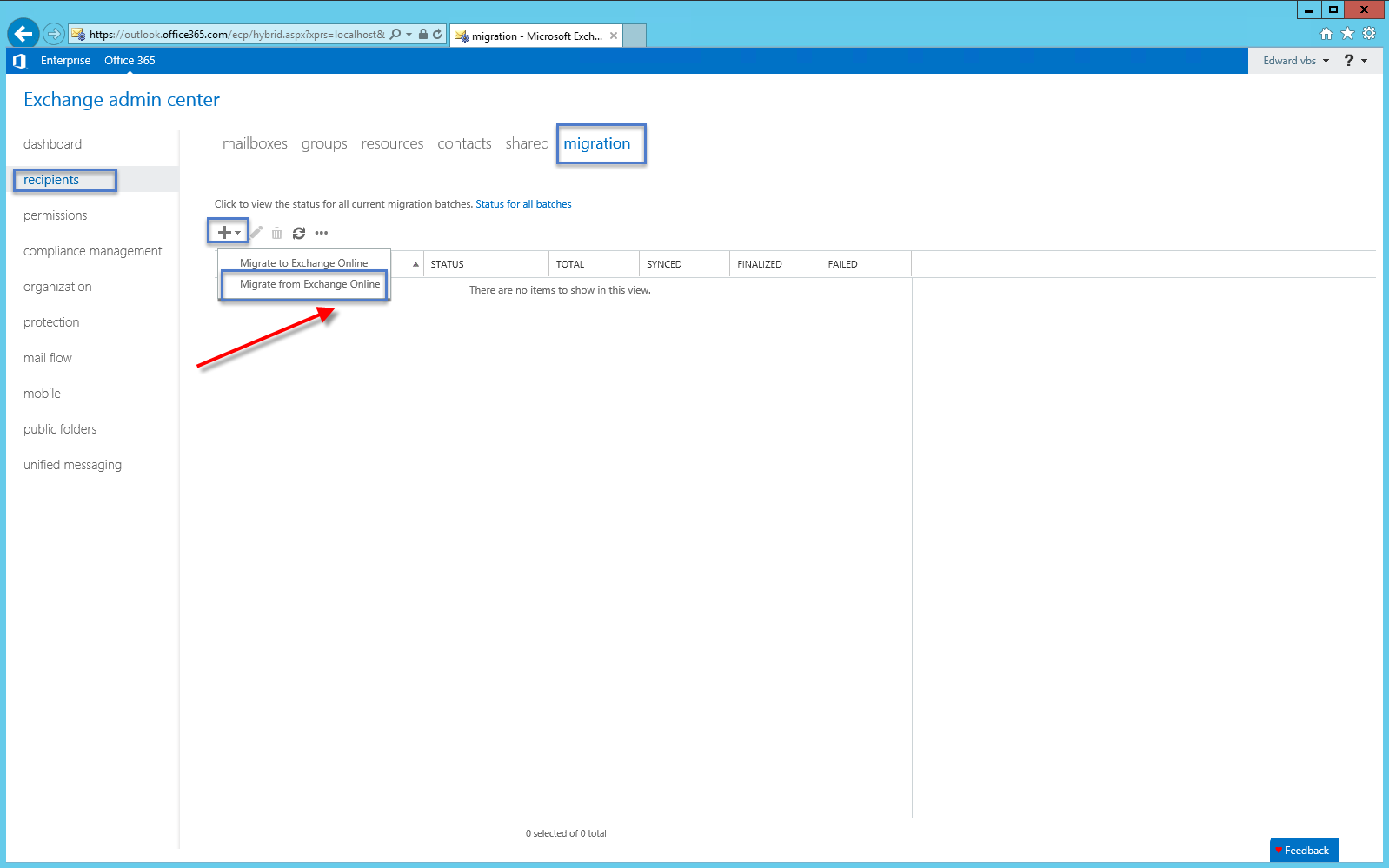This screenshot has height=868, width=1389.
Task: Choose Migrate from Exchange Online
Action: (303, 284)
